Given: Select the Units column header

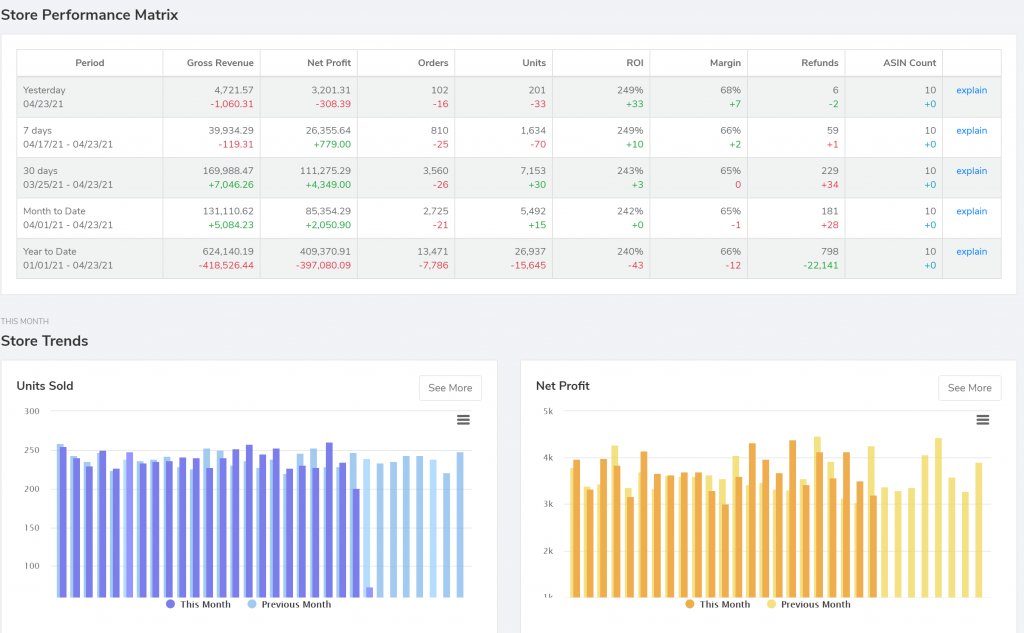Looking at the screenshot, I should coord(504,63).
